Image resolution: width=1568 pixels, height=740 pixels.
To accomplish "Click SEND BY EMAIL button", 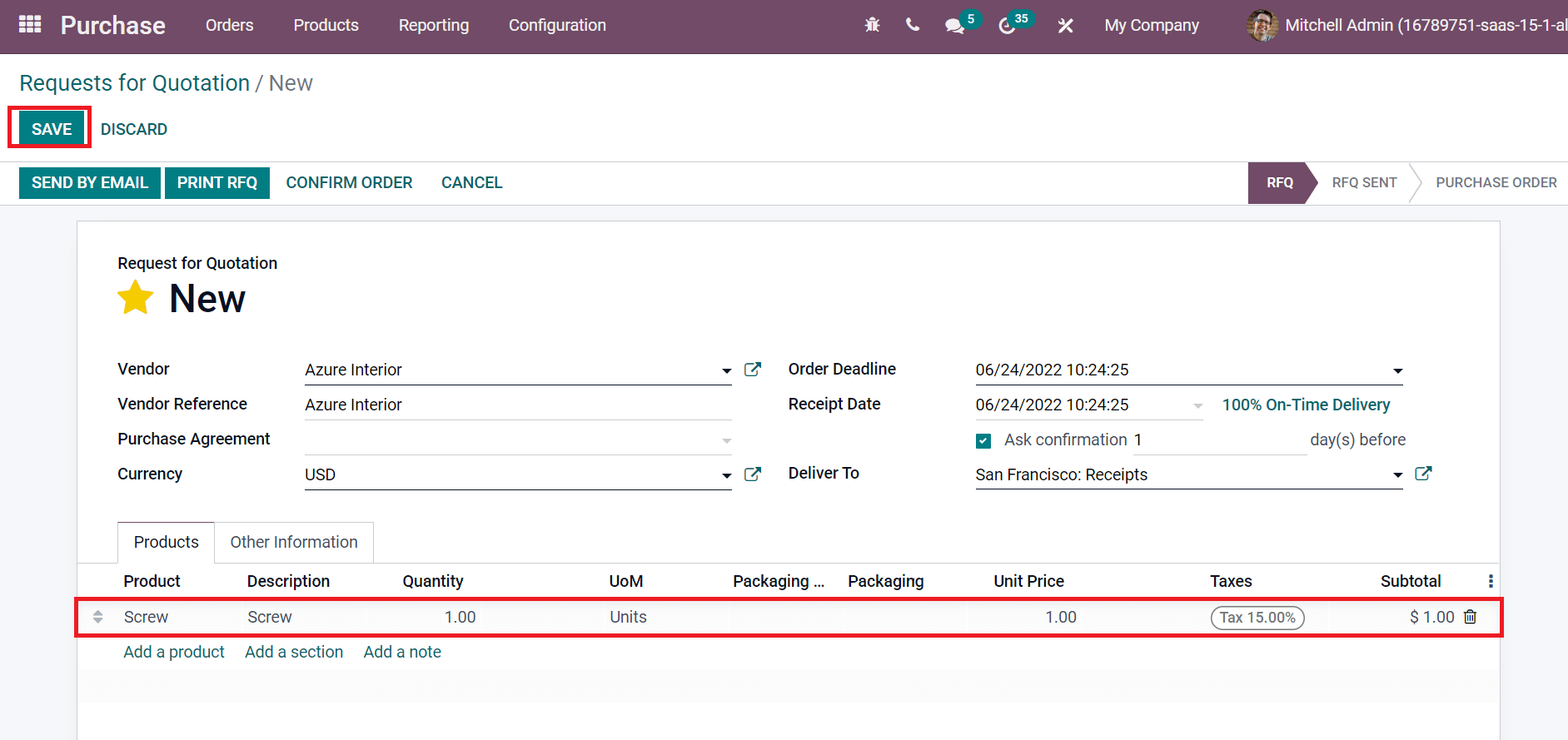I will coord(90,182).
